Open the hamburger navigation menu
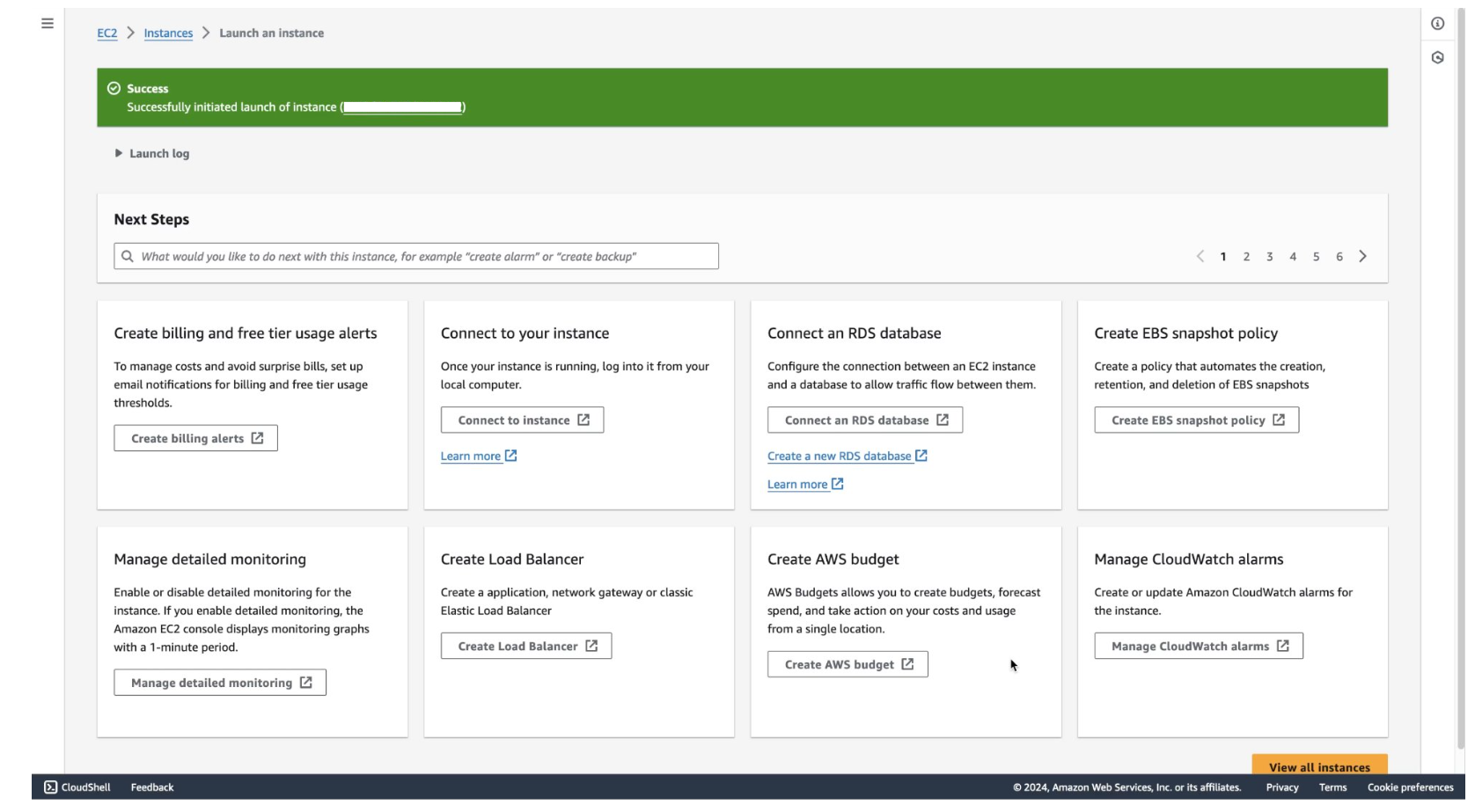Viewport: 1475px width, 812px height. pyautogui.click(x=48, y=24)
